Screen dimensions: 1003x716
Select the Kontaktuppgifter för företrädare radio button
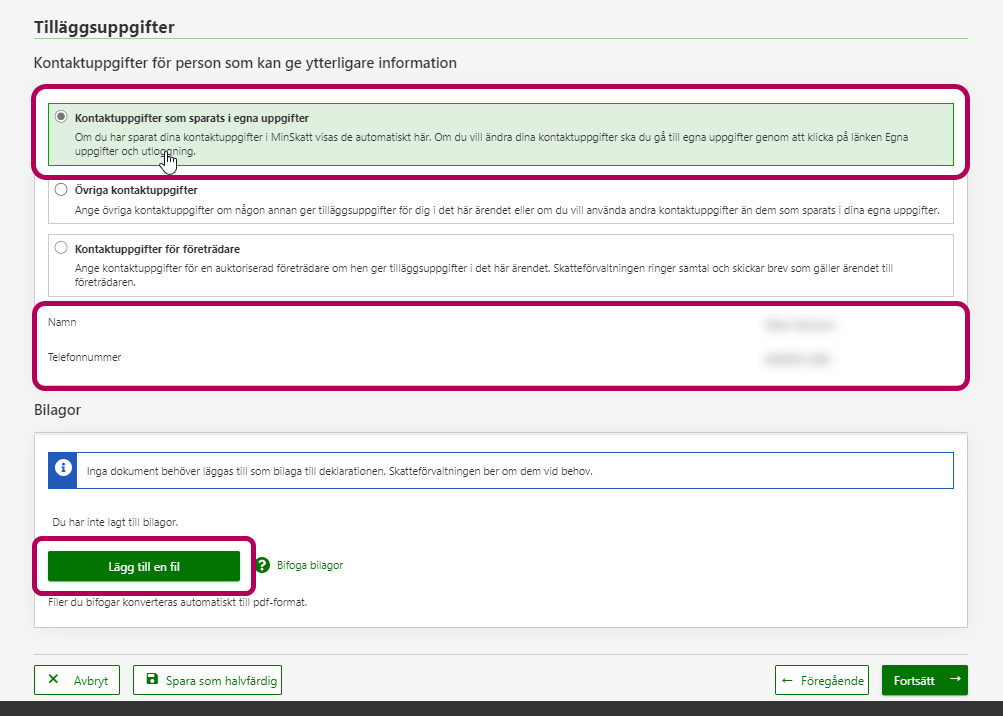62,248
